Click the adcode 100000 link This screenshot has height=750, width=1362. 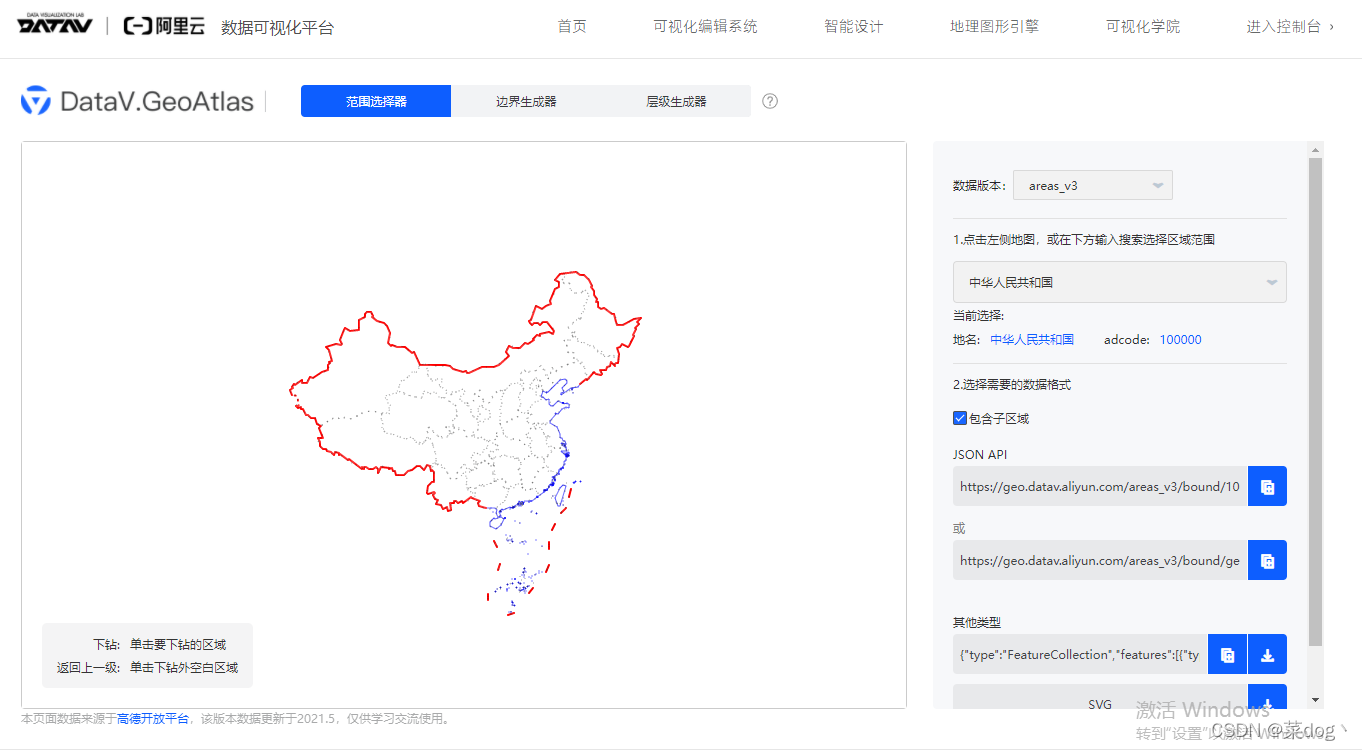pos(1179,339)
